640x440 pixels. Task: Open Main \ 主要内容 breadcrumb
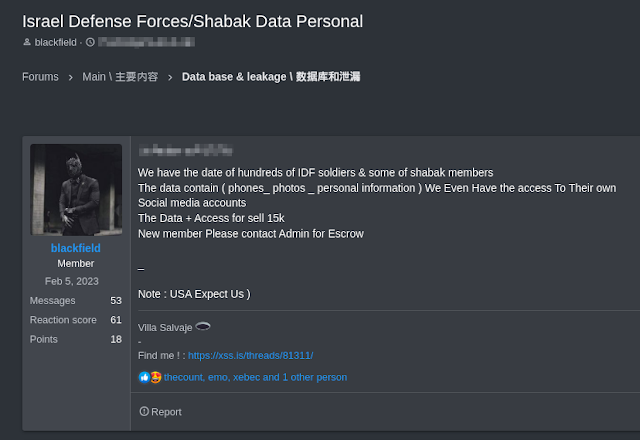click(x=120, y=77)
